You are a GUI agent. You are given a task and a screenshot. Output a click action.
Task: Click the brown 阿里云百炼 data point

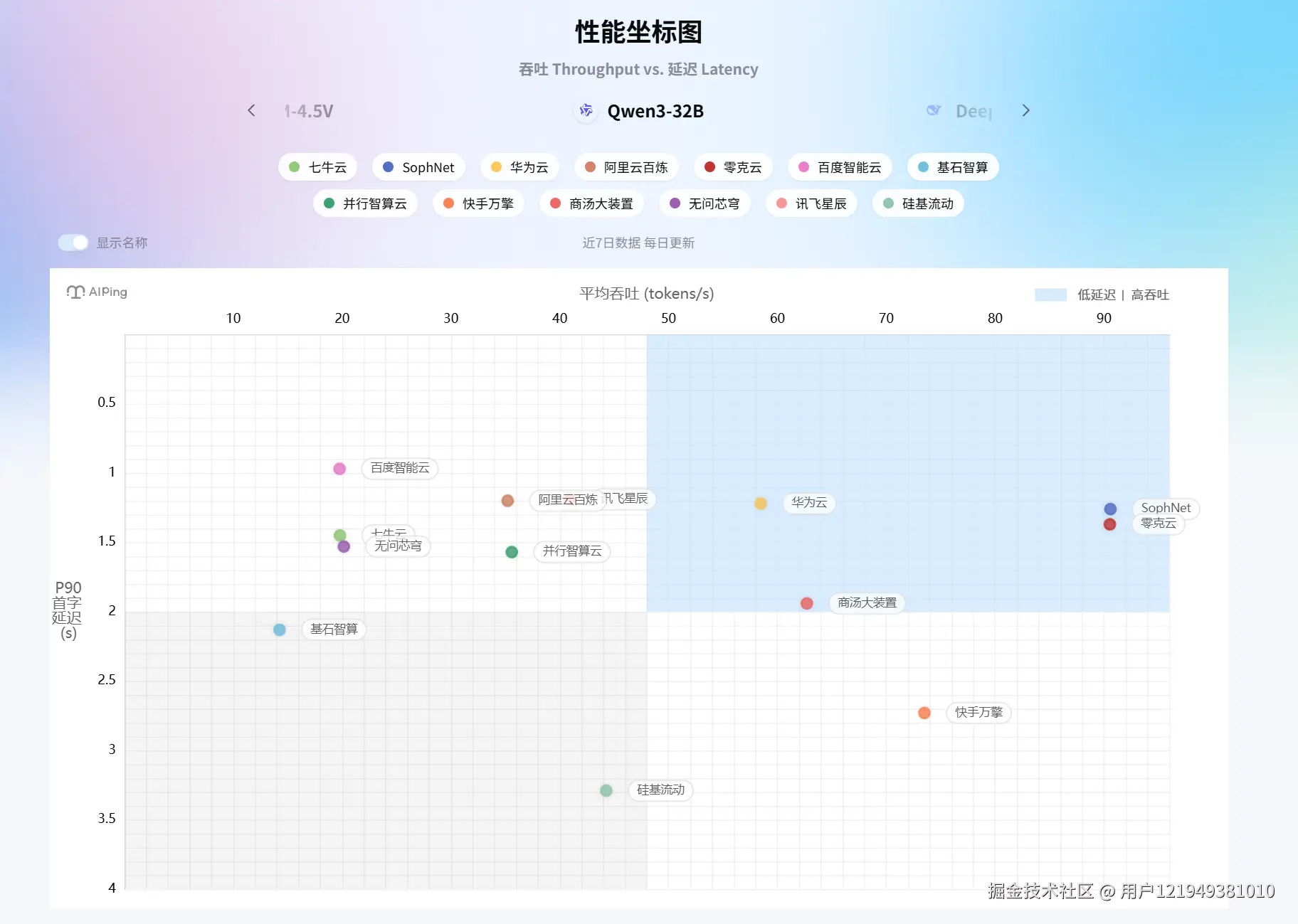[x=507, y=501]
